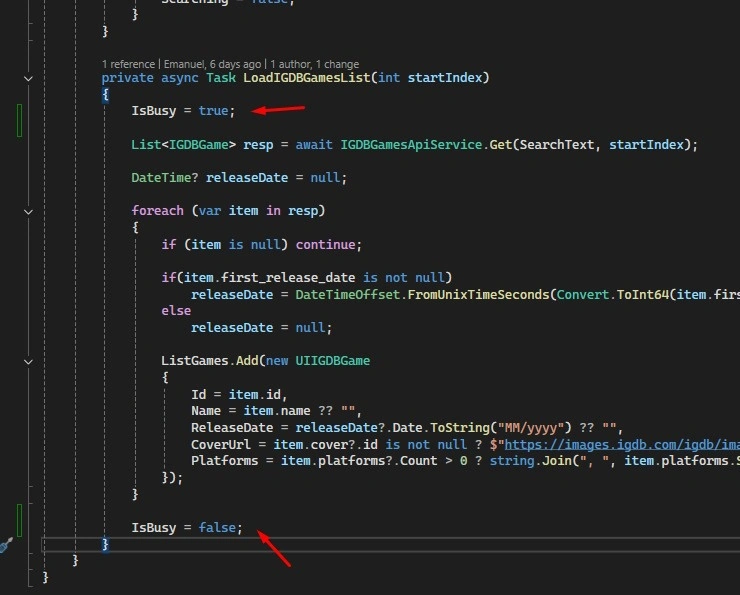Click the IGDBGamesApiService identifier

coord(411,144)
